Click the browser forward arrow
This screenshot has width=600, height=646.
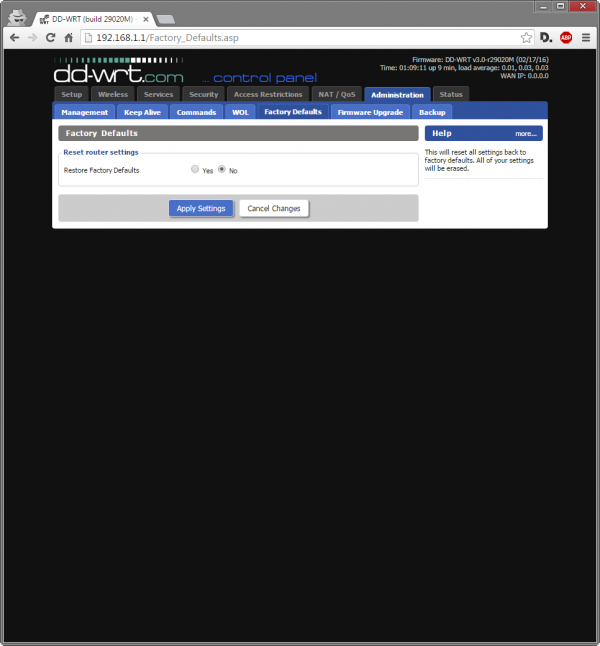(32, 37)
